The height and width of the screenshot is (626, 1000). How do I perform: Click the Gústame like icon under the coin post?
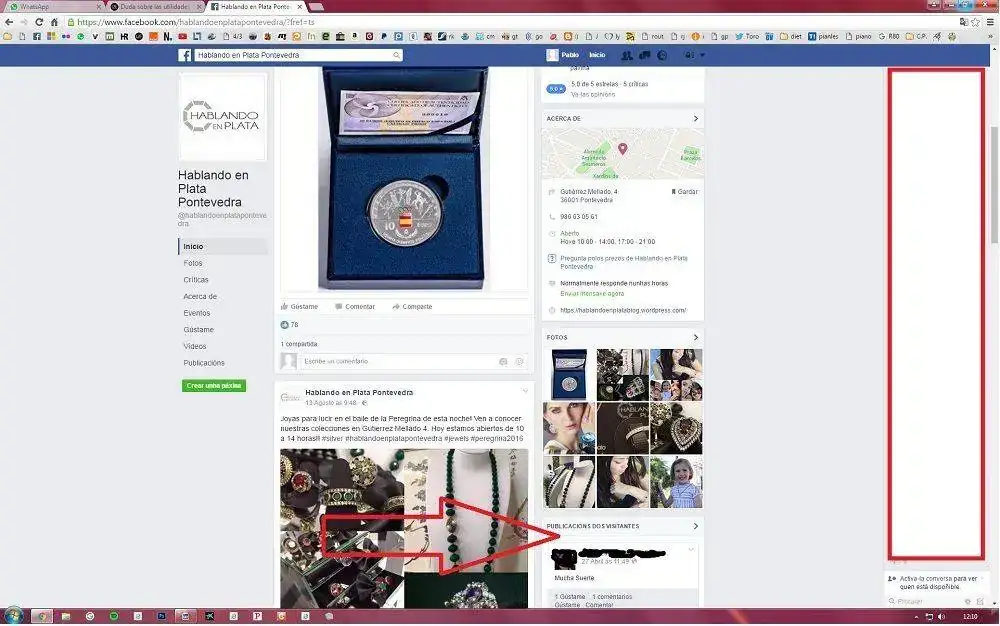coord(285,306)
